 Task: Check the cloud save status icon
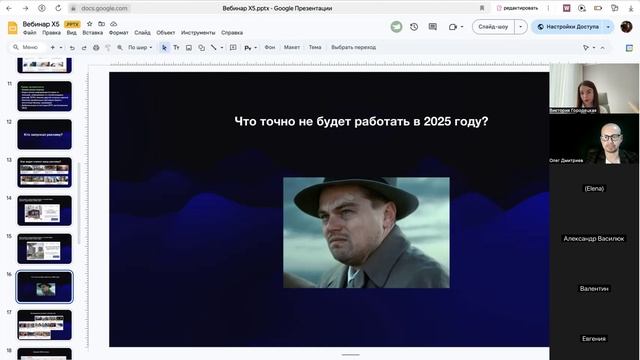coord(113,24)
